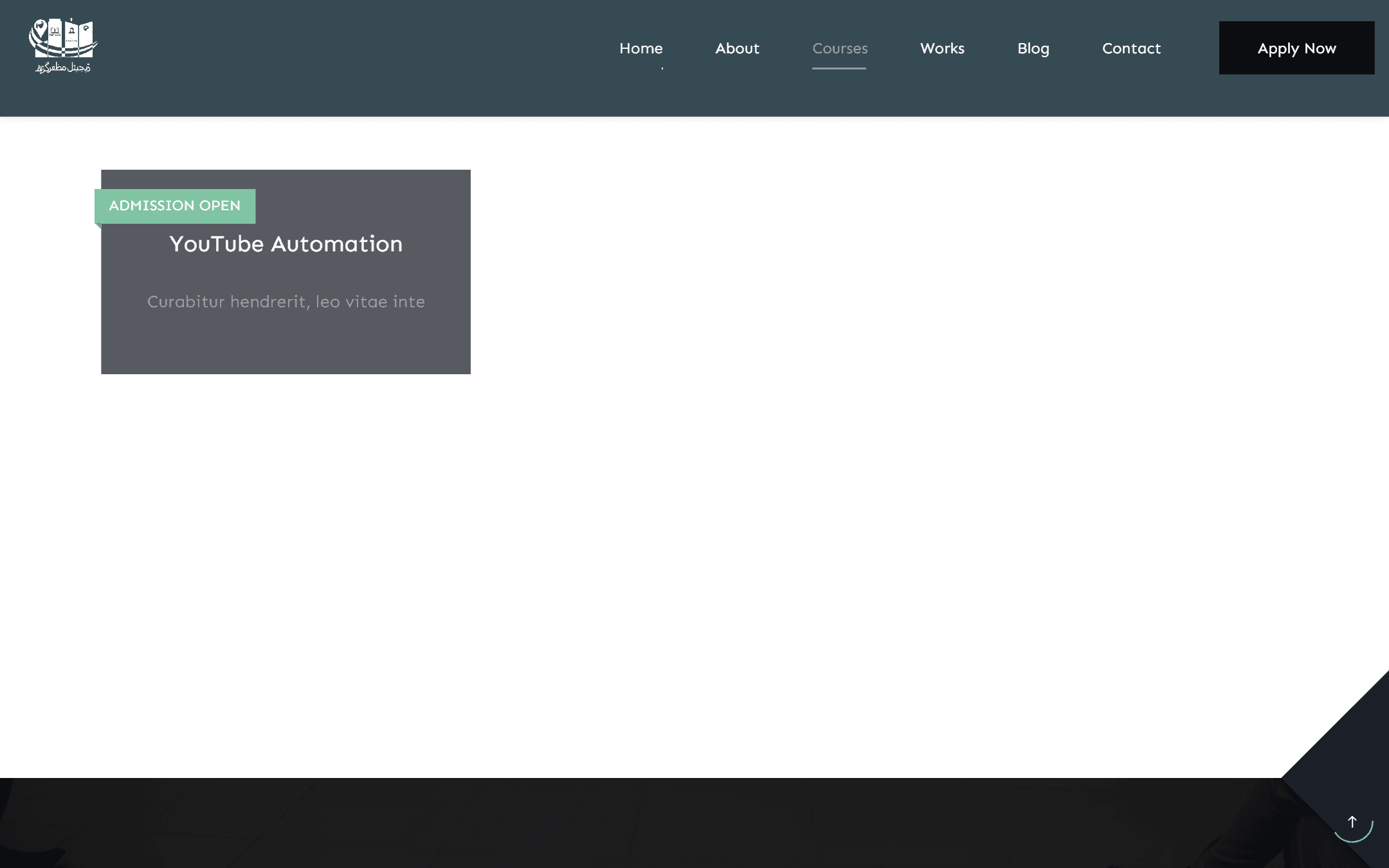Open the Contact menu item

click(1131, 48)
